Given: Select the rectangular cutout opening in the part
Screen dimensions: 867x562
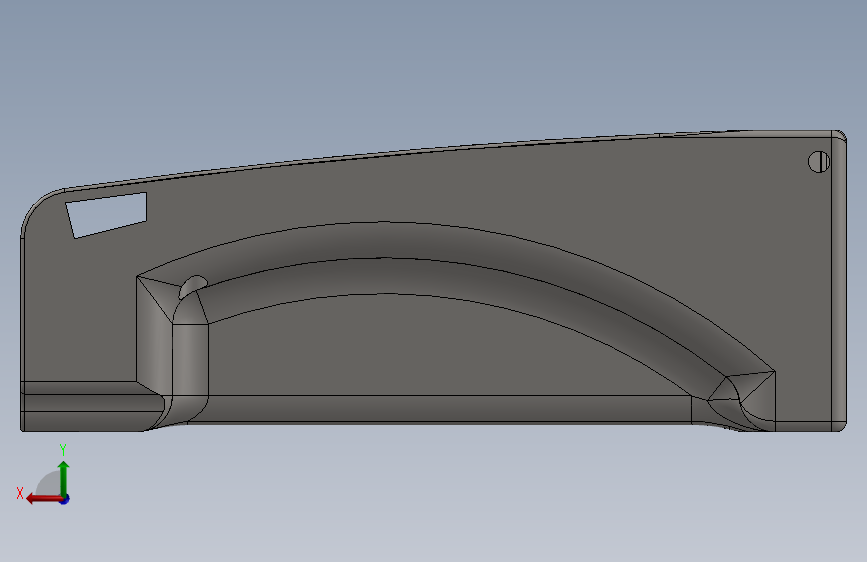Looking at the screenshot, I should point(107,215).
